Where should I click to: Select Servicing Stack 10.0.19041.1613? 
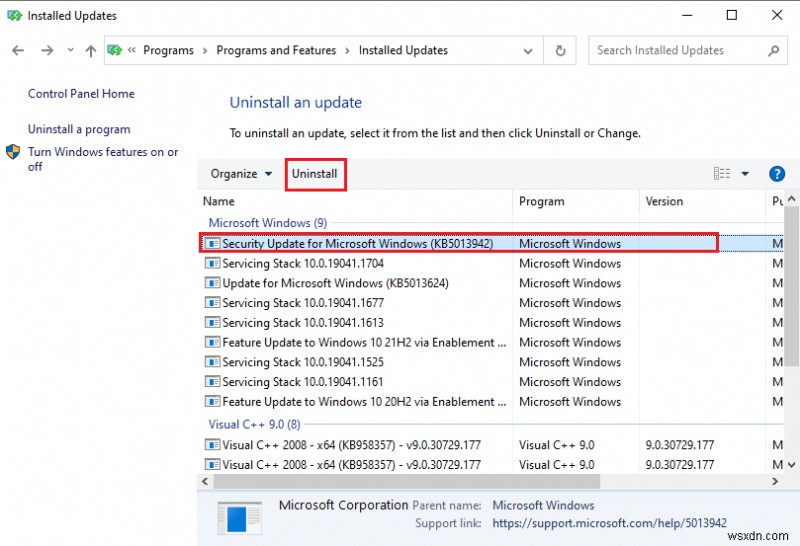tap(303, 322)
